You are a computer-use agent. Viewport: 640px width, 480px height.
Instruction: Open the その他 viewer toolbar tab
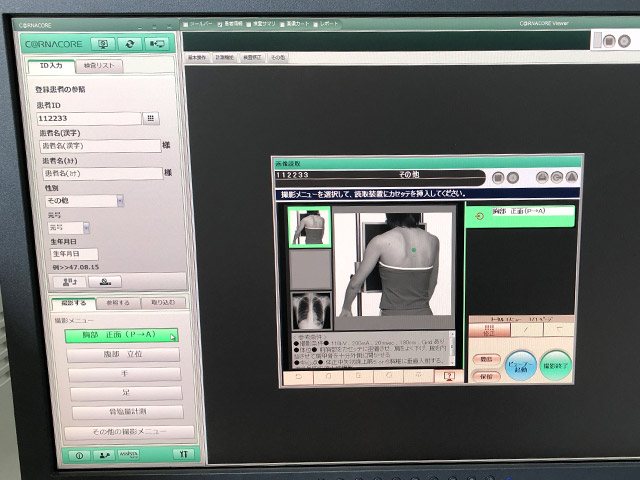(x=278, y=58)
